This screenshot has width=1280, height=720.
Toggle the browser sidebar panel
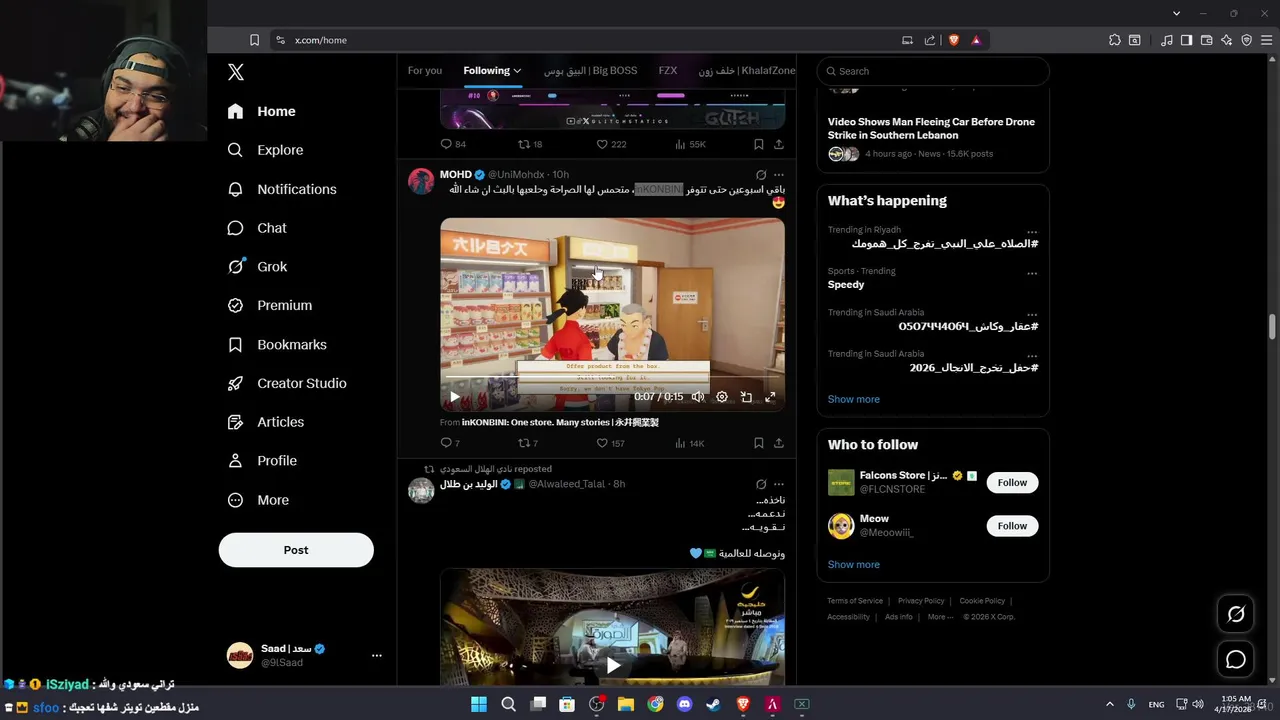coord(1186,40)
